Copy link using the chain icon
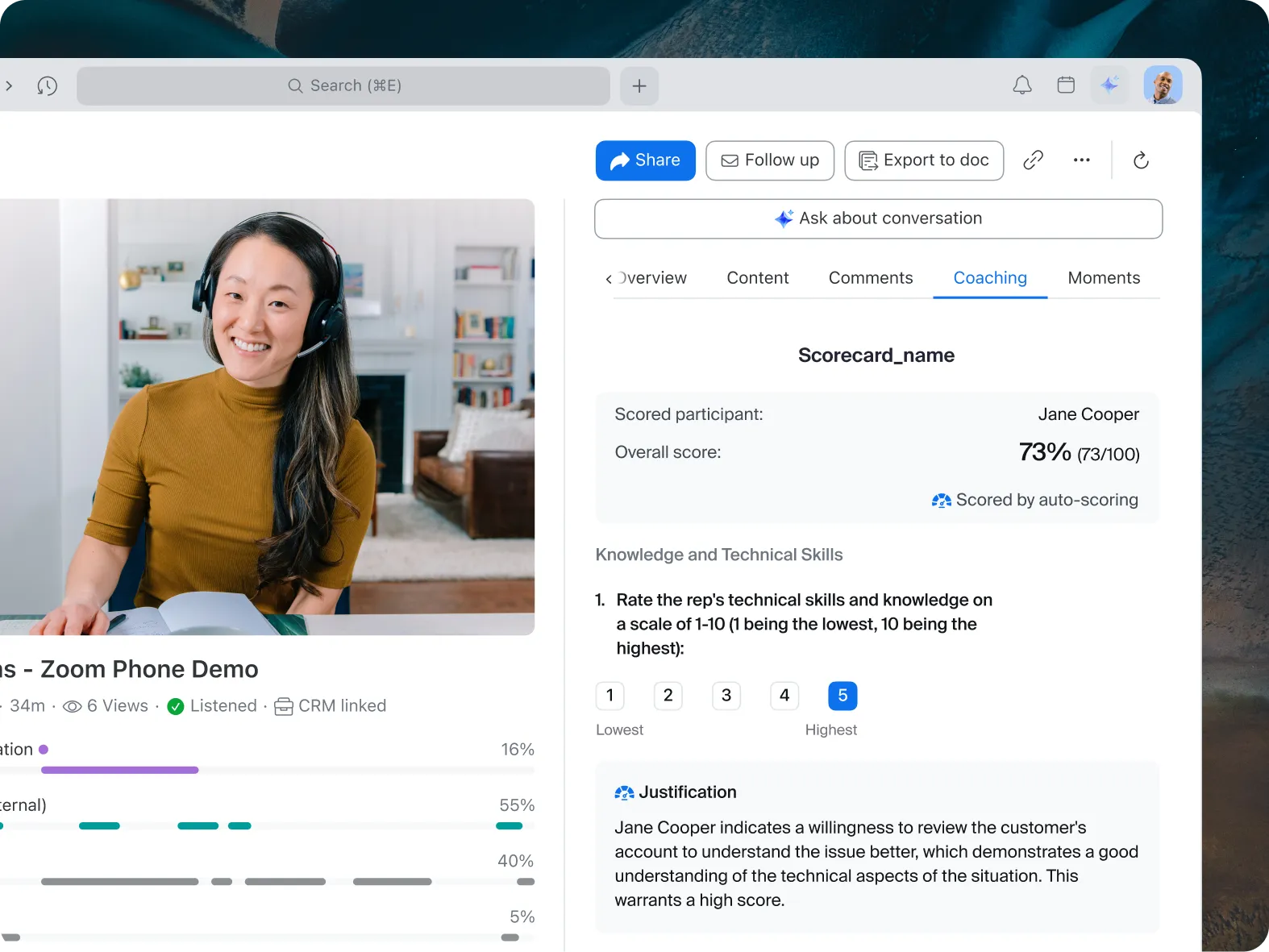 click(x=1033, y=160)
